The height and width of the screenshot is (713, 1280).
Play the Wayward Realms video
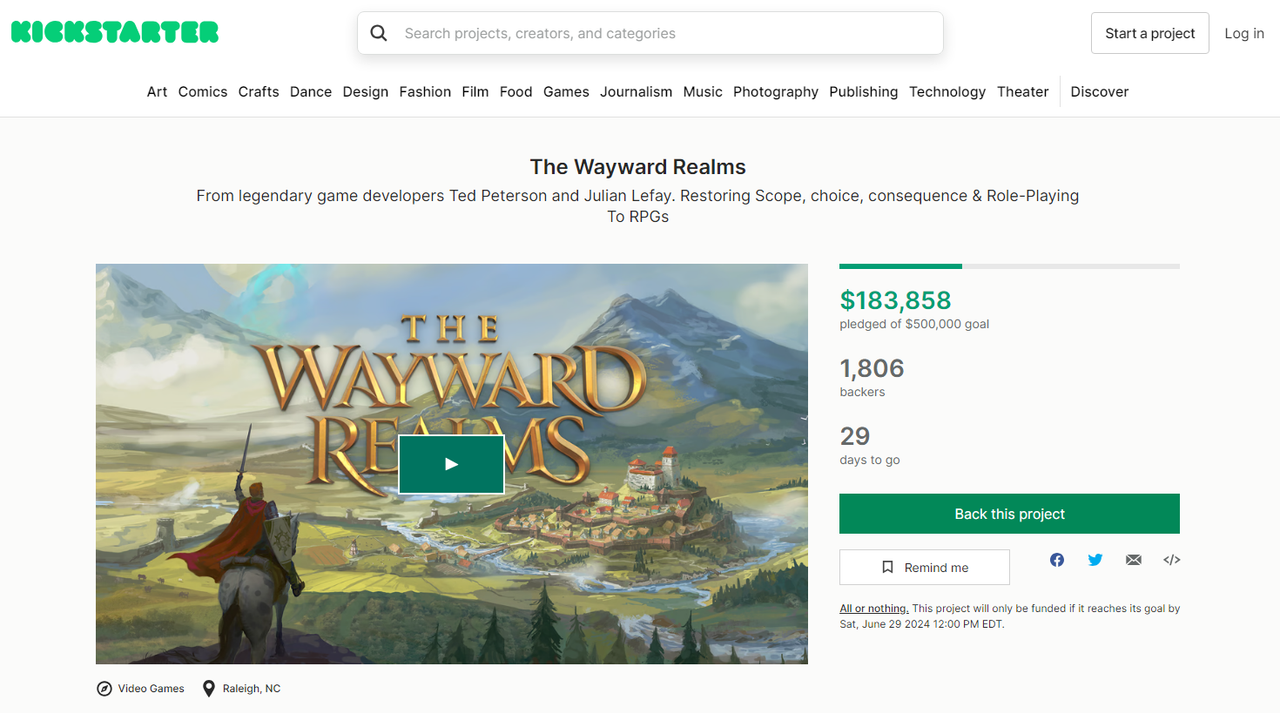(451, 464)
